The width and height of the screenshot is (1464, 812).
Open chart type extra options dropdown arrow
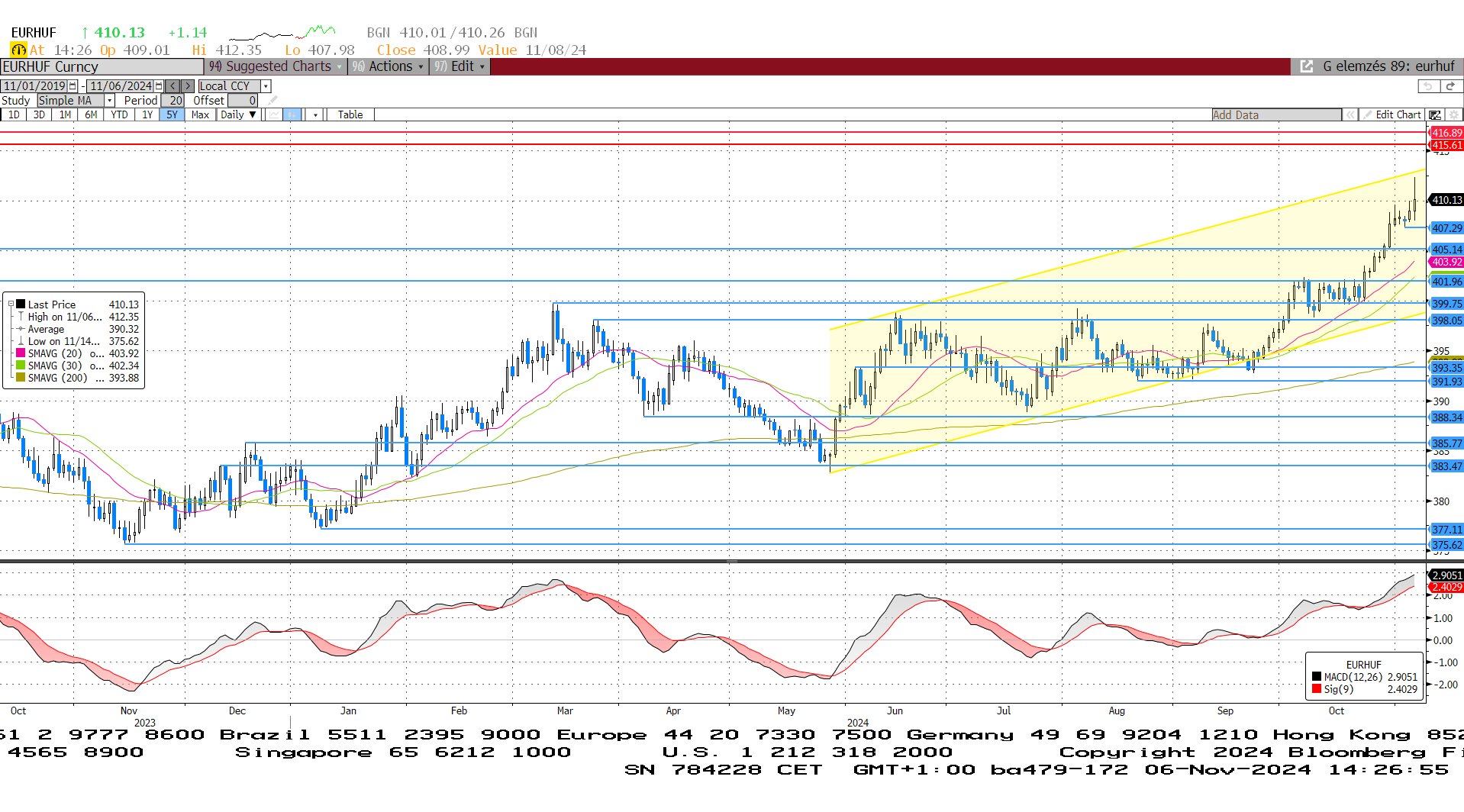tap(315, 114)
